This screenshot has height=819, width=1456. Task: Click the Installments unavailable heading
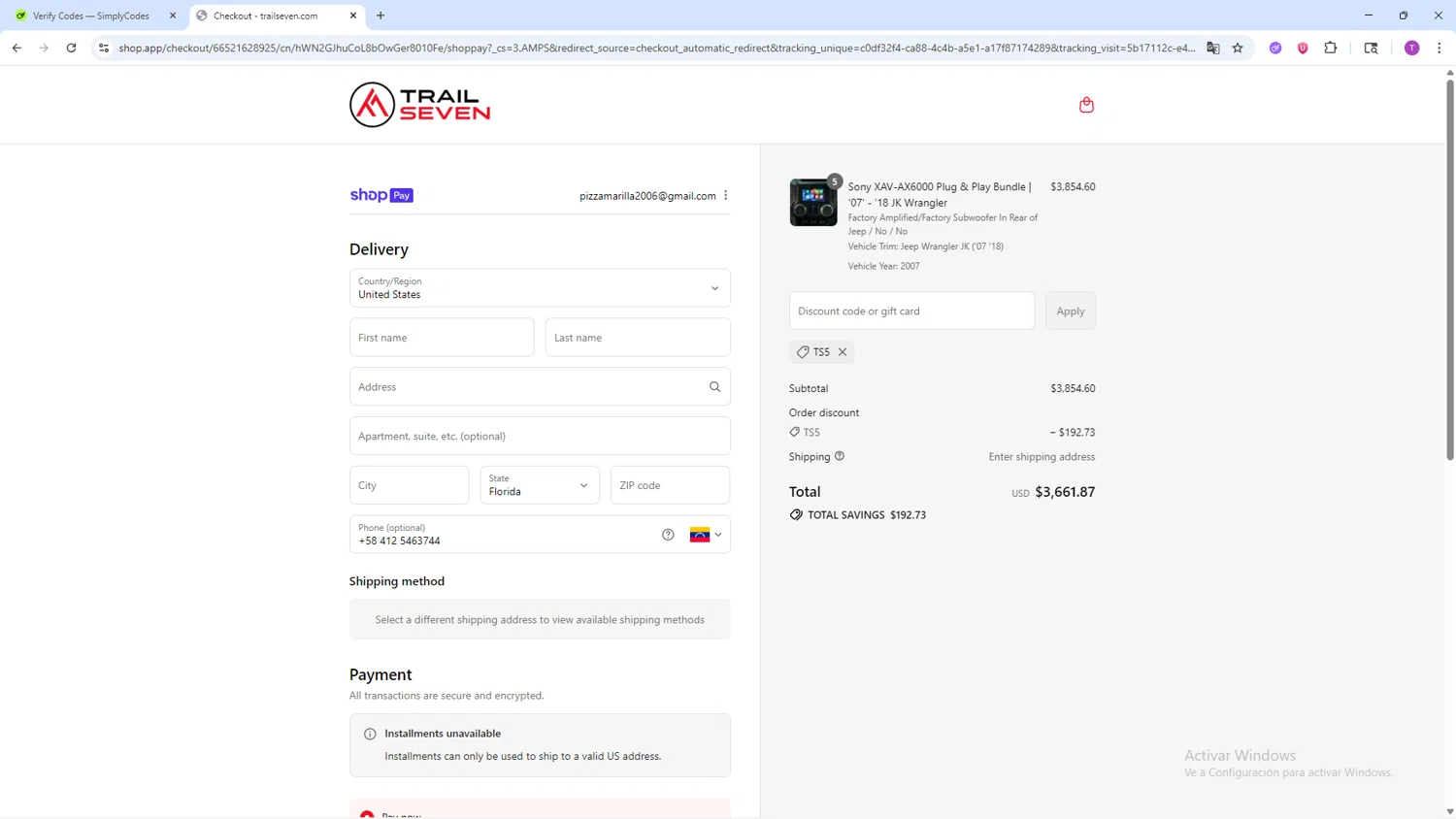click(x=443, y=734)
